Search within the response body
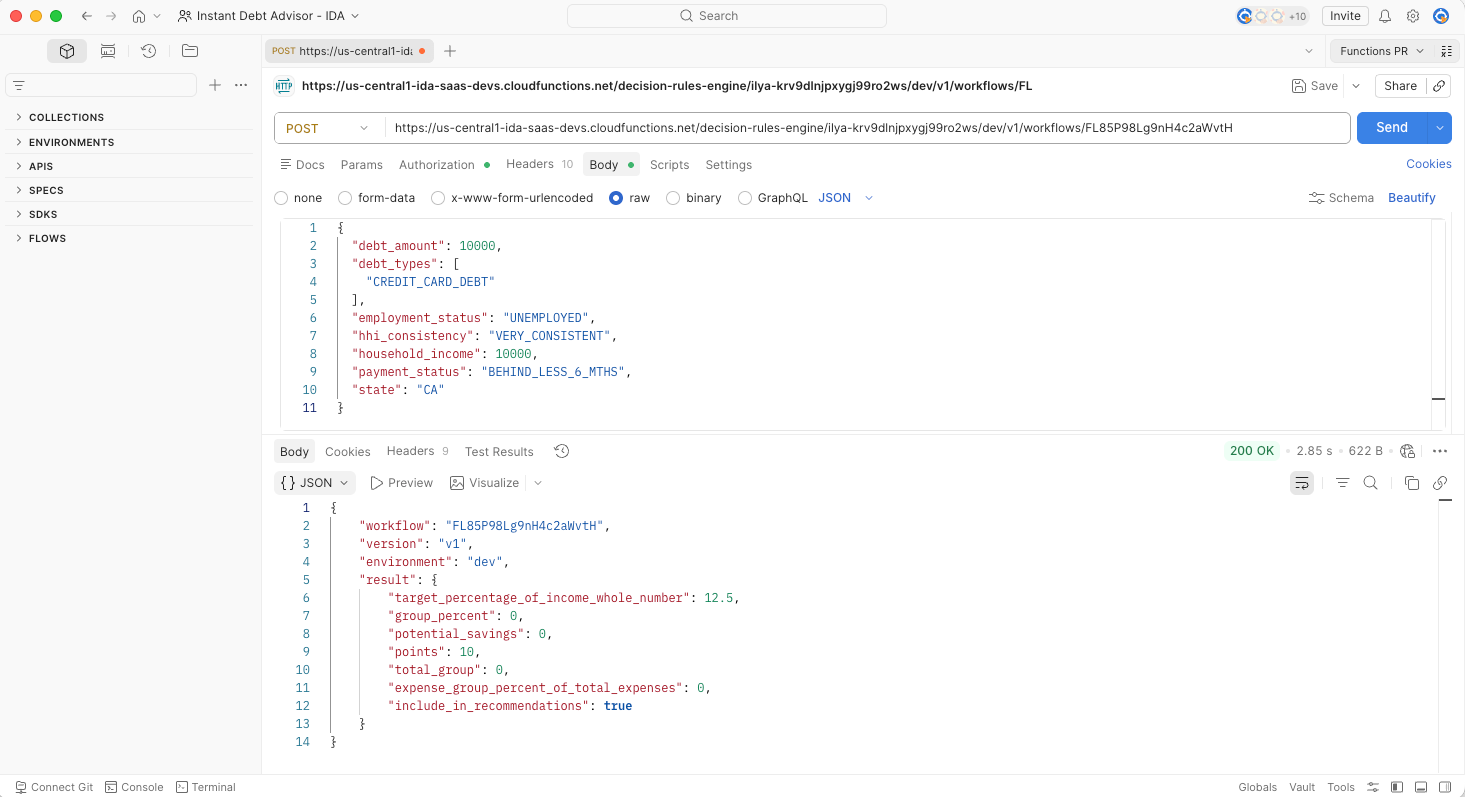The image size is (1465, 797). 1371,483
